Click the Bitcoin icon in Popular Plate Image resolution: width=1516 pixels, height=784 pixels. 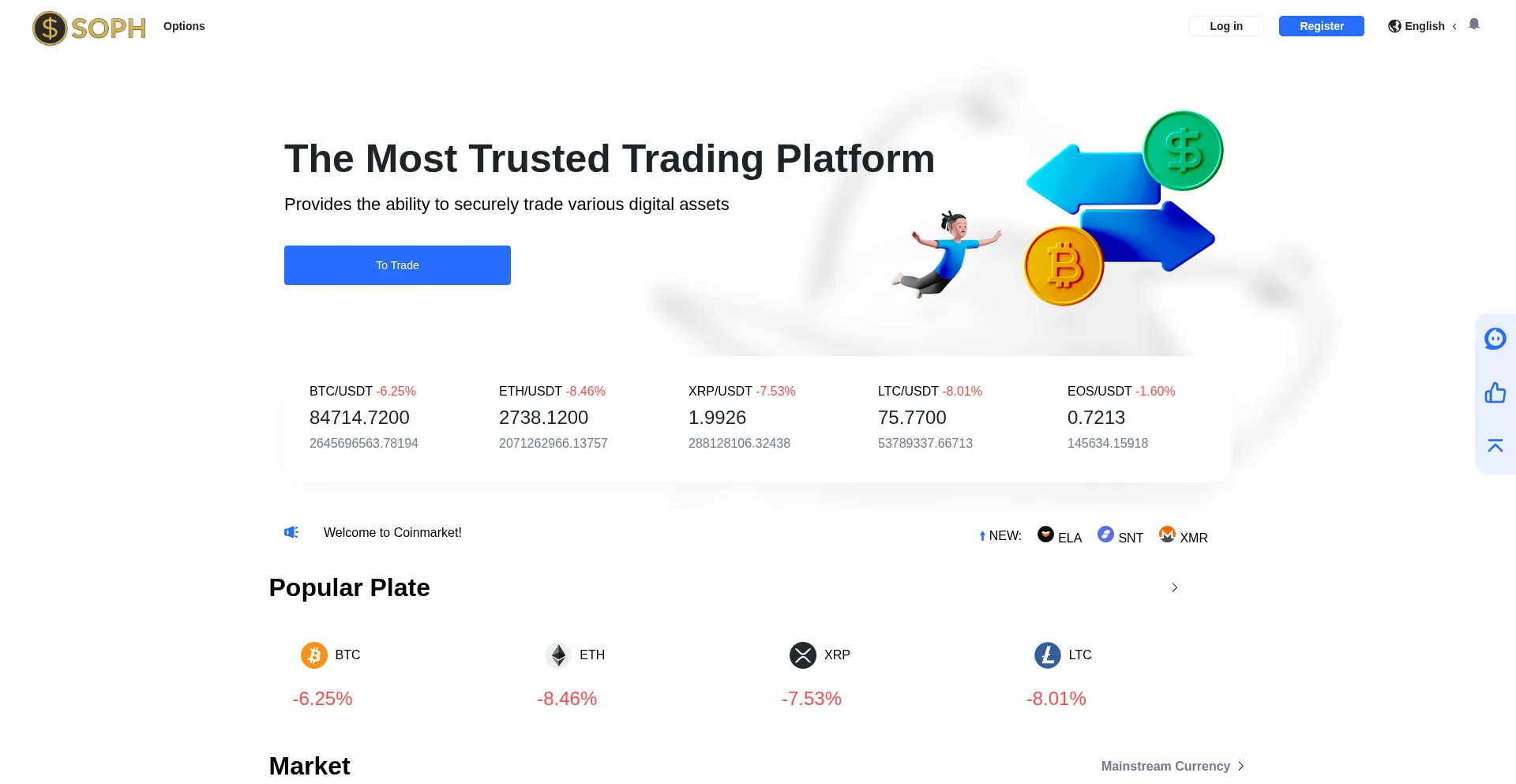click(314, 655)
